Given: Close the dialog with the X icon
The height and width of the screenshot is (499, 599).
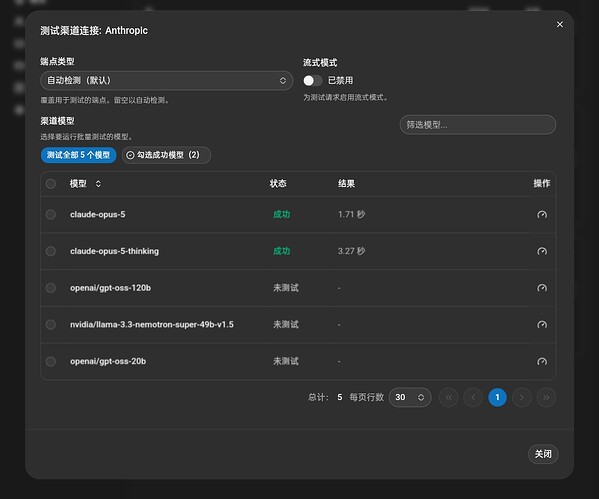Looking at the screenshot, I should pyautogui.click(x=560, y=24).
